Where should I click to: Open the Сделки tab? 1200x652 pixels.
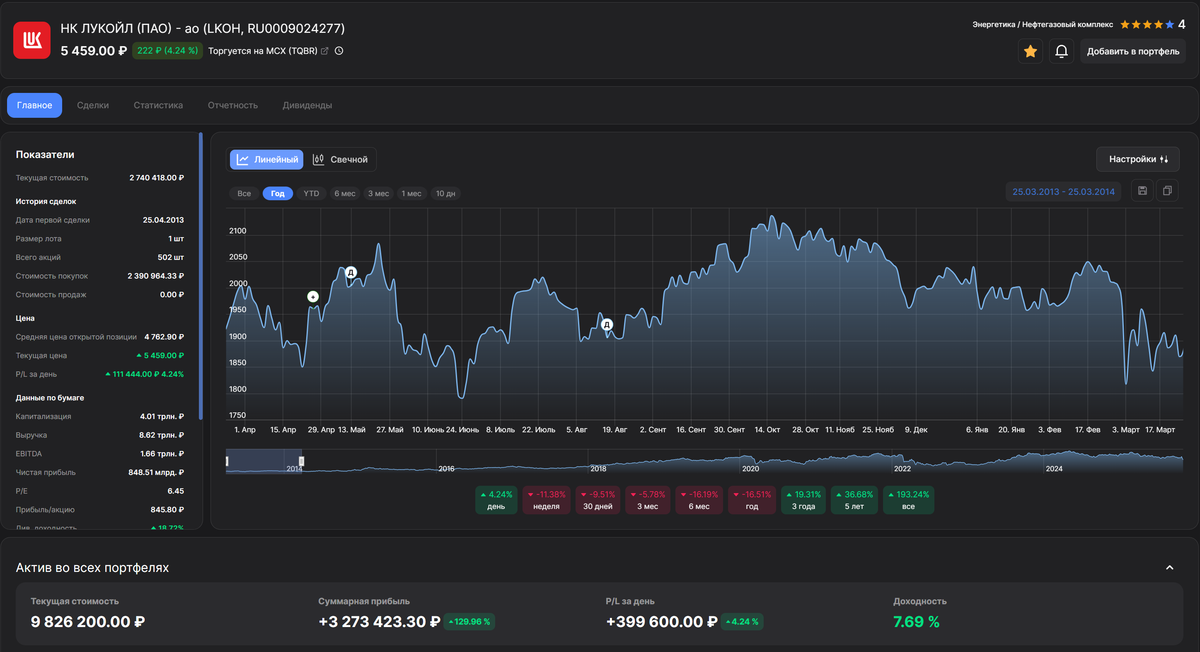pyautogui.click(x=93, y=105)
